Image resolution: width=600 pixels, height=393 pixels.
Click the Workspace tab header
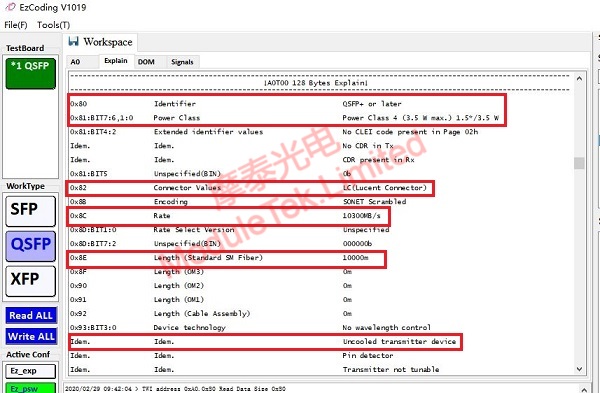point(101,42)
